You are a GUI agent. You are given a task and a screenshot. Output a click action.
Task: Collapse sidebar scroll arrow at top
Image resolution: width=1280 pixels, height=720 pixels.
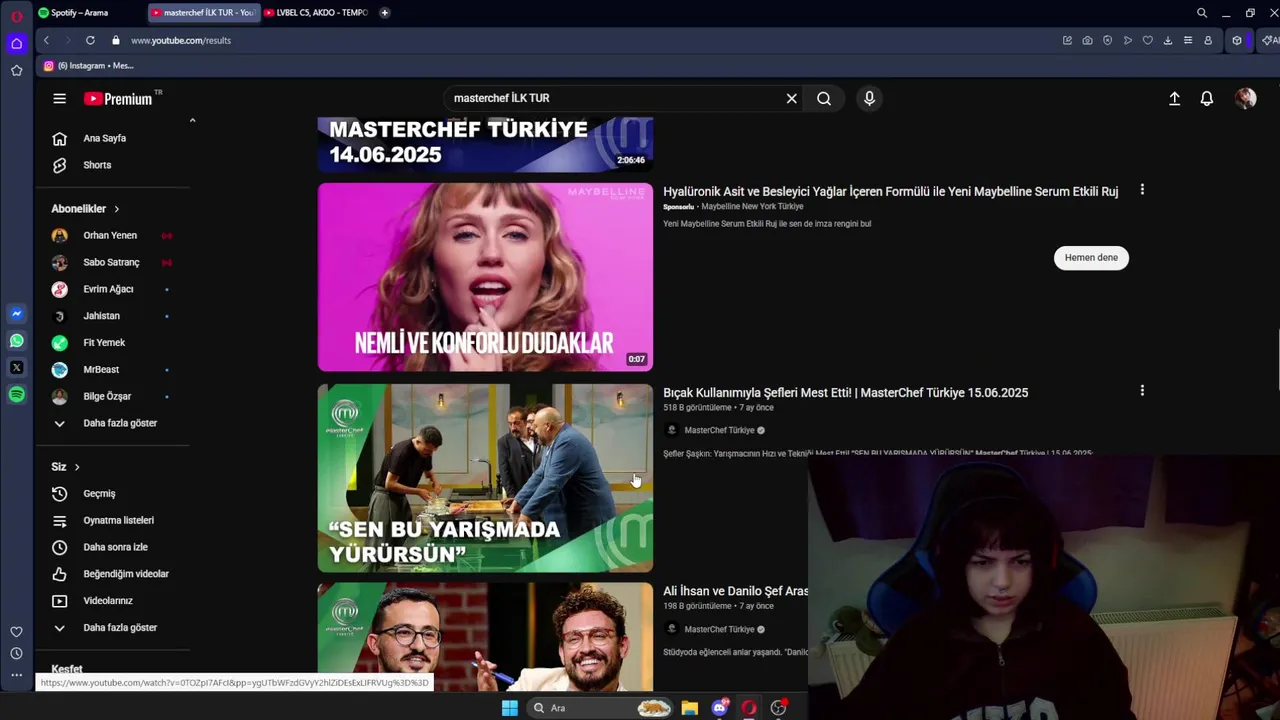tap(192, 120)
